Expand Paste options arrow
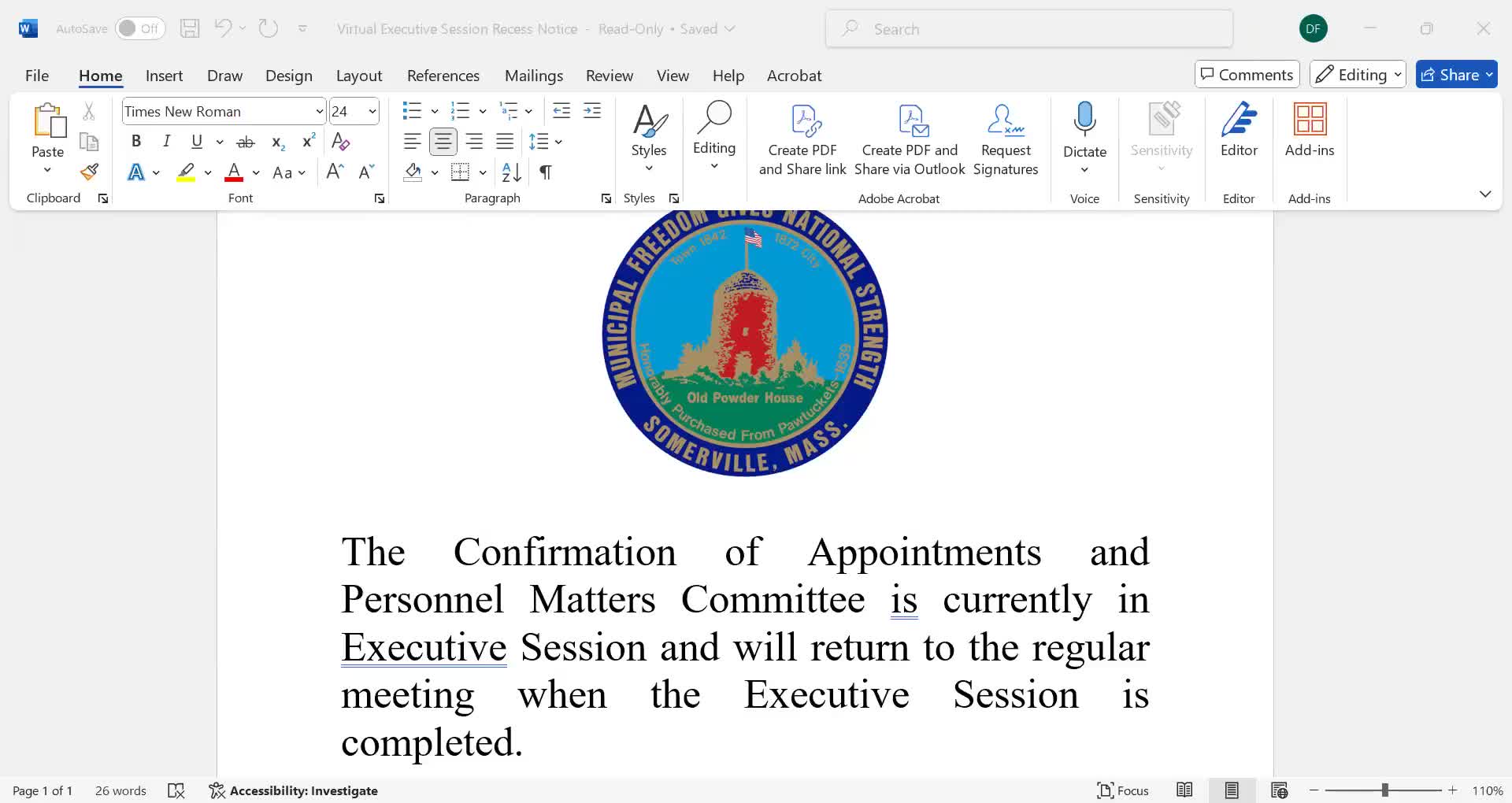The height and width of the screenshot is (803, 1512). [47, 170]
